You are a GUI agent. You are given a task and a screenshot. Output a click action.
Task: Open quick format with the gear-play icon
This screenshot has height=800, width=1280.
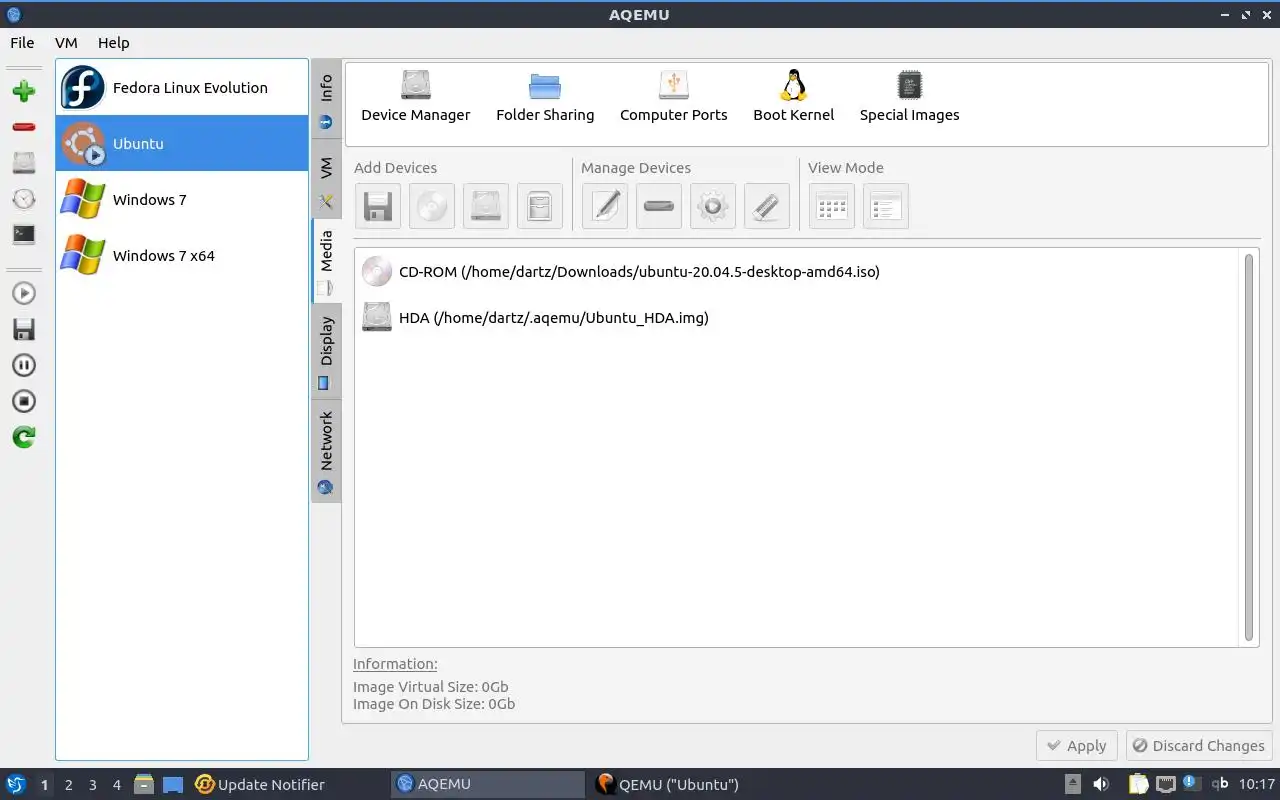713,206
